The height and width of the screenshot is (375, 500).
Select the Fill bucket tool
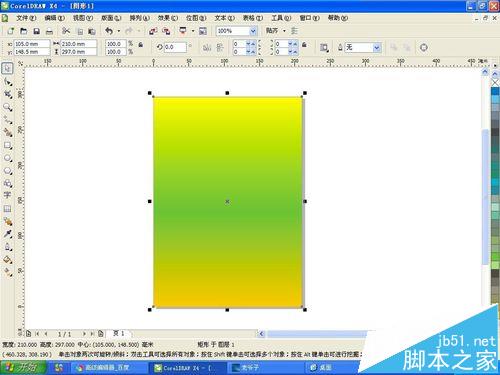click(8, 260)
